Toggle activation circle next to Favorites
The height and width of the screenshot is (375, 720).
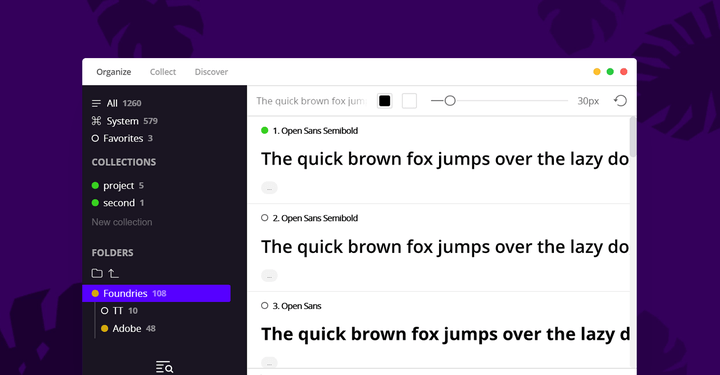95,138
